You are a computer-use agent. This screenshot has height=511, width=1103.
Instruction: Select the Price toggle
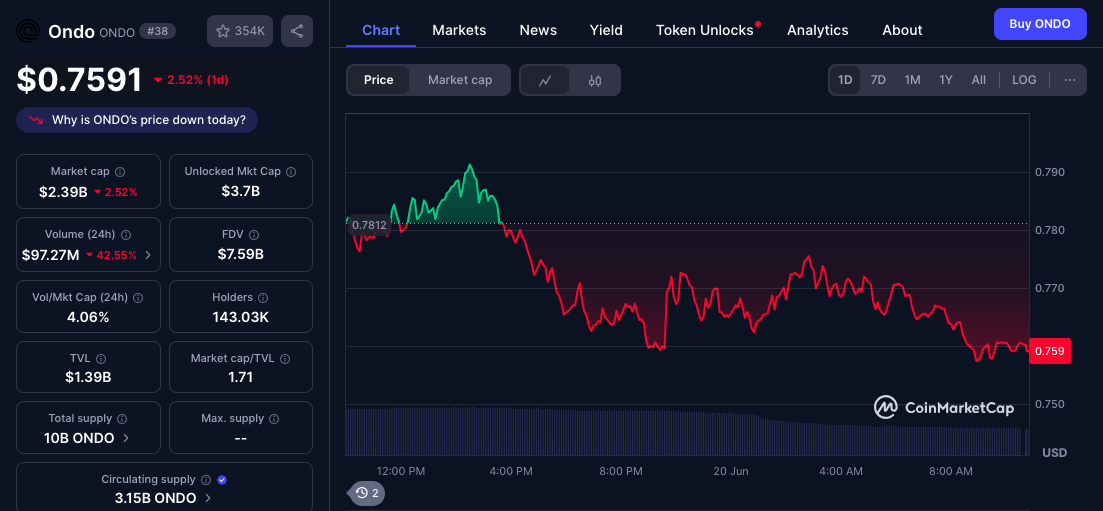378,80
